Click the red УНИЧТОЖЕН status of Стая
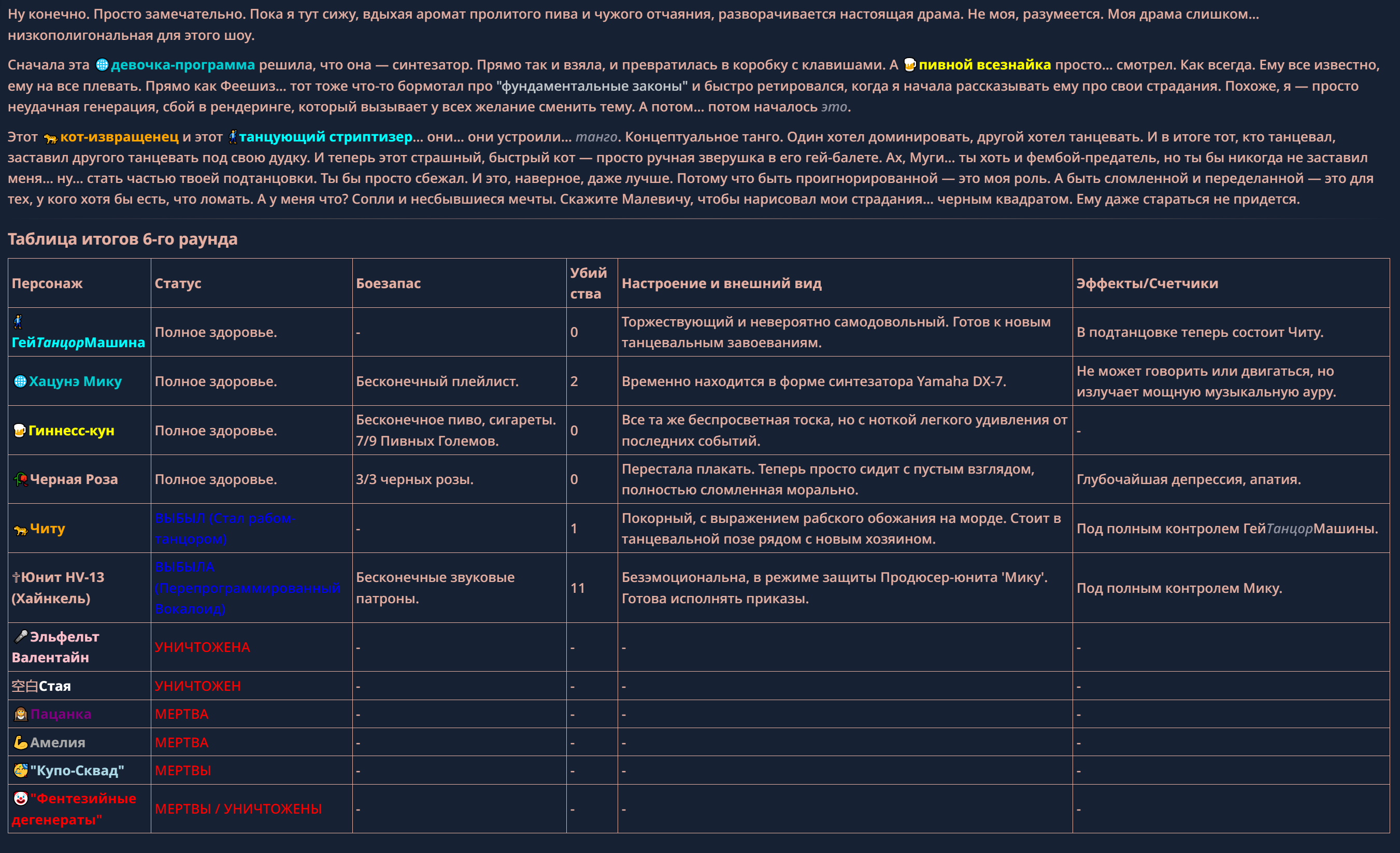The width and height of the screenshot is (1400, 853). point(198,686)
